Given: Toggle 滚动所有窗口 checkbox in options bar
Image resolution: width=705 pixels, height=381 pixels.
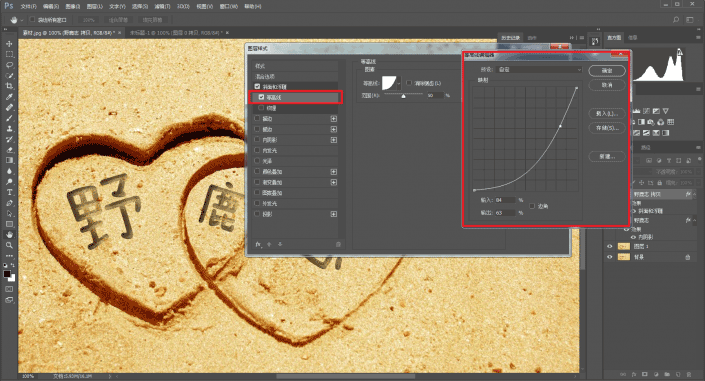Looking at the screenshot, I should click(x=32, y=20).
